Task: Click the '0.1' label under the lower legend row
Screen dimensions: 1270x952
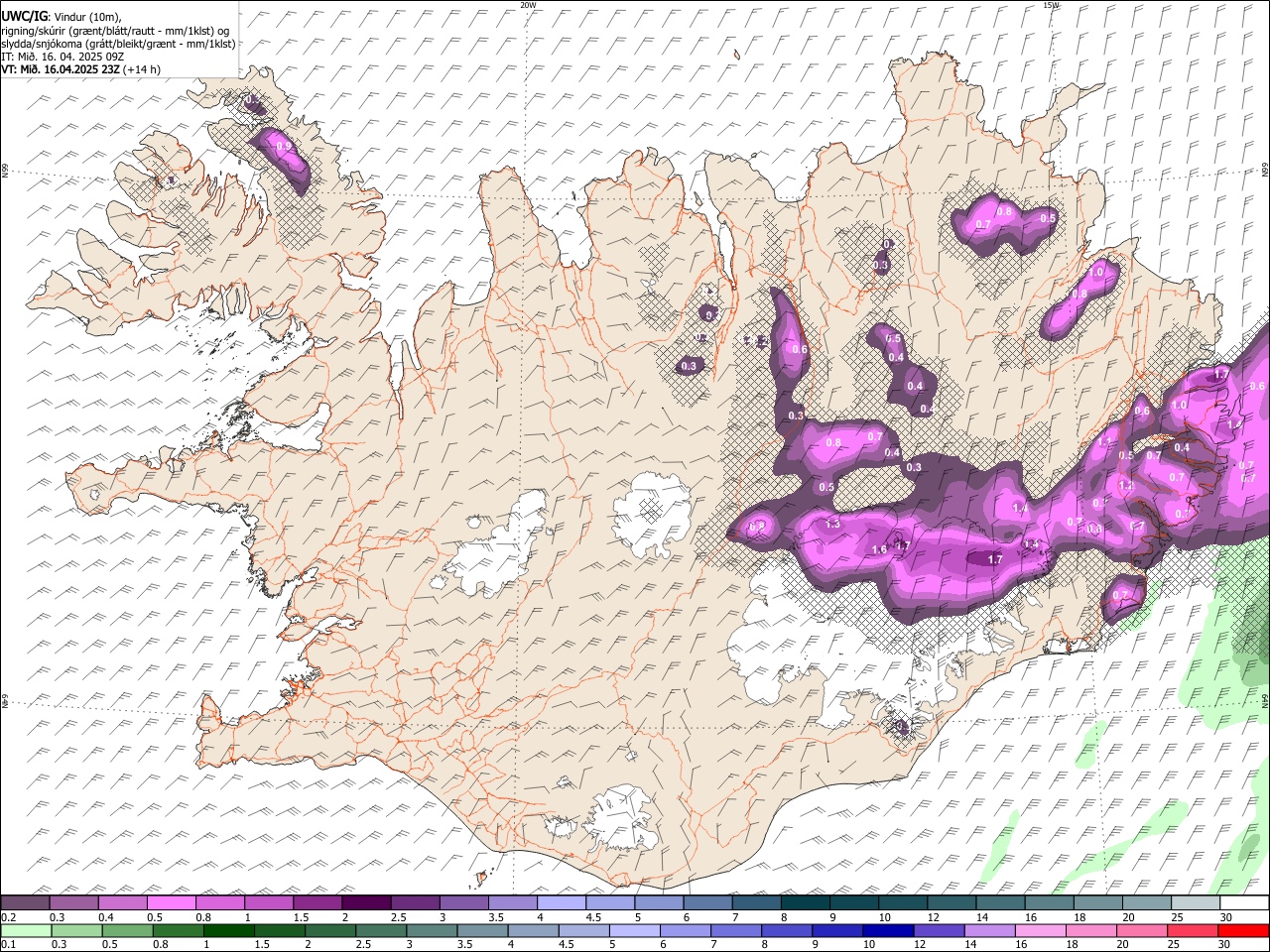Action: pos(7,945)
